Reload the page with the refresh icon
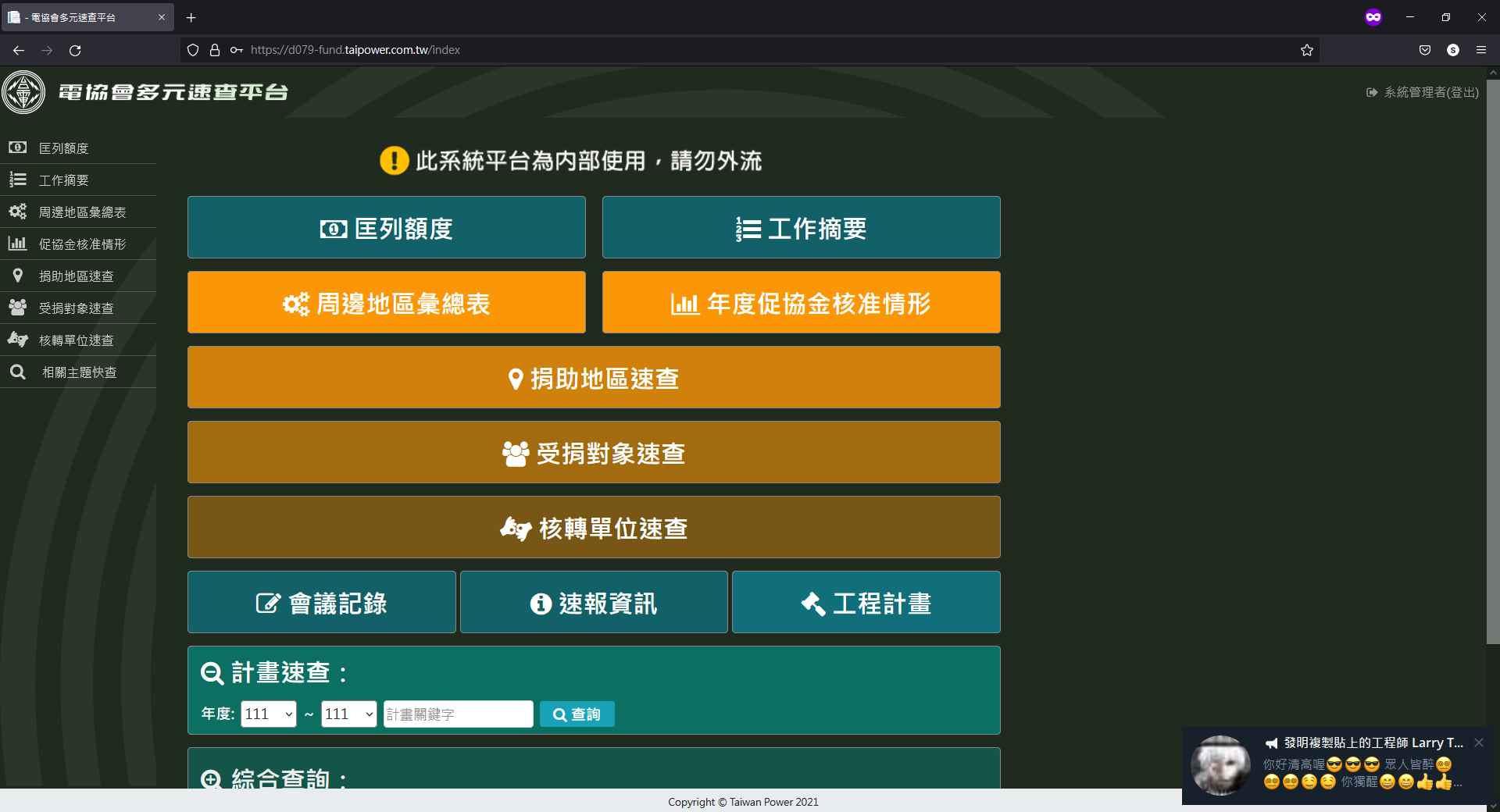The image size is (1500, 812). (x=75, y=50)
